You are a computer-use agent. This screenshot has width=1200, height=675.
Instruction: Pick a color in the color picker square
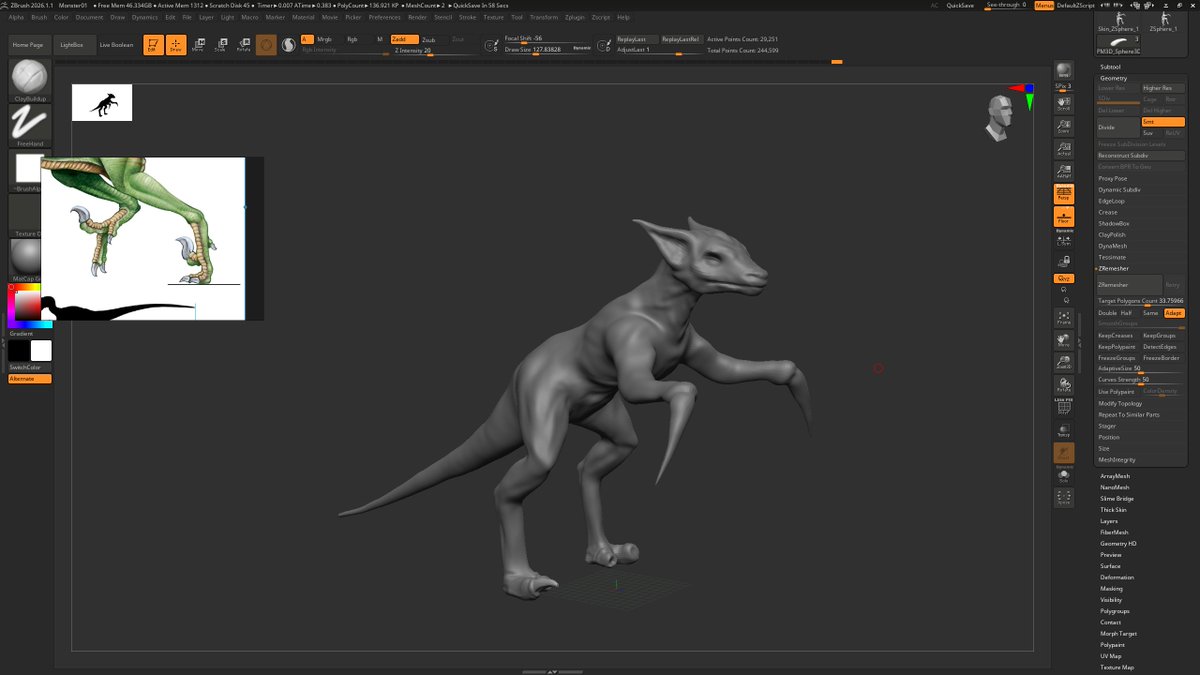point(27,304)
